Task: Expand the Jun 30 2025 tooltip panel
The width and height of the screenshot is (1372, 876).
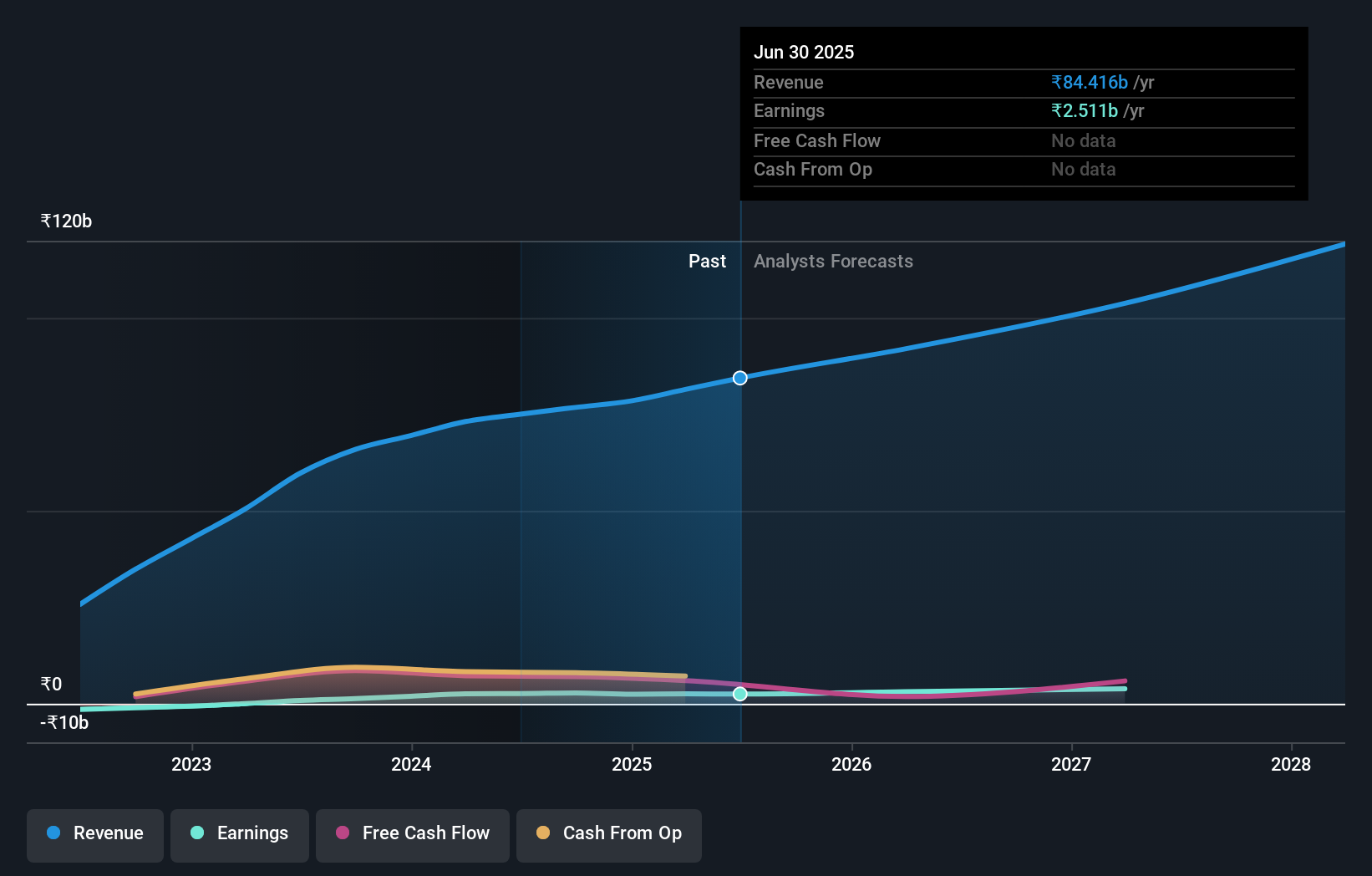Action: pos(1024,114)
